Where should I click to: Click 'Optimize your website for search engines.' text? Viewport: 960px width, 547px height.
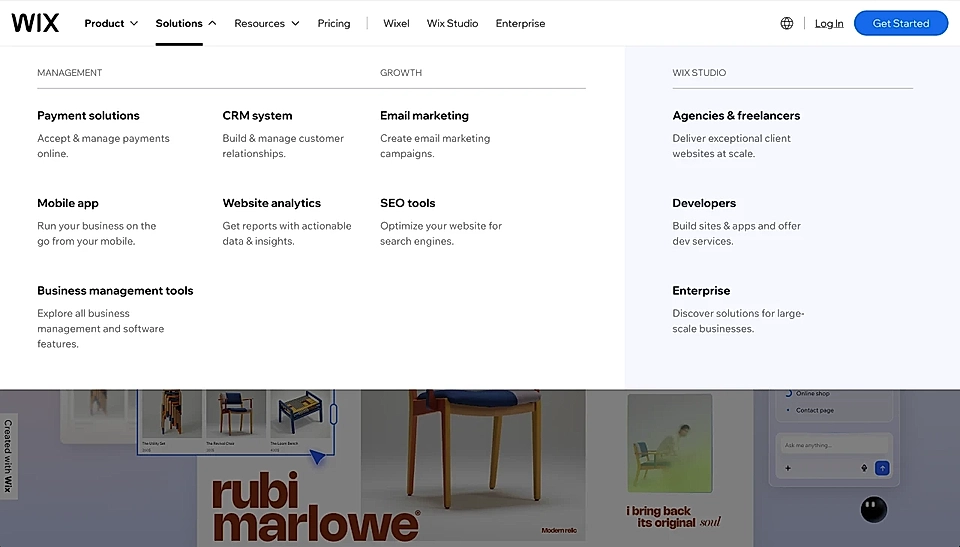[441, 233]
